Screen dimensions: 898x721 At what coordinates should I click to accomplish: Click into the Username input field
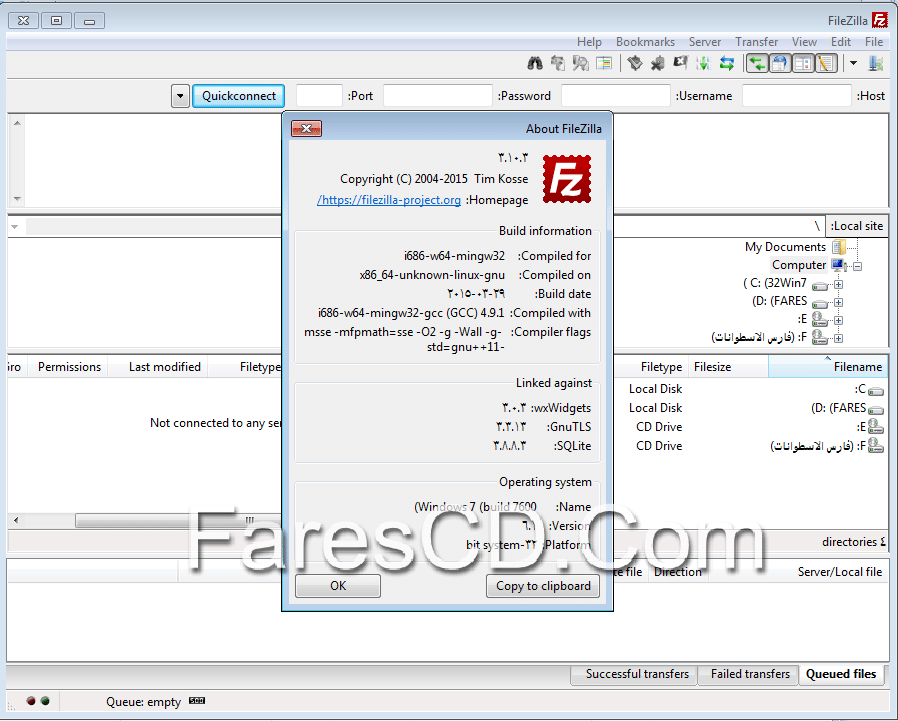(615, 96)
